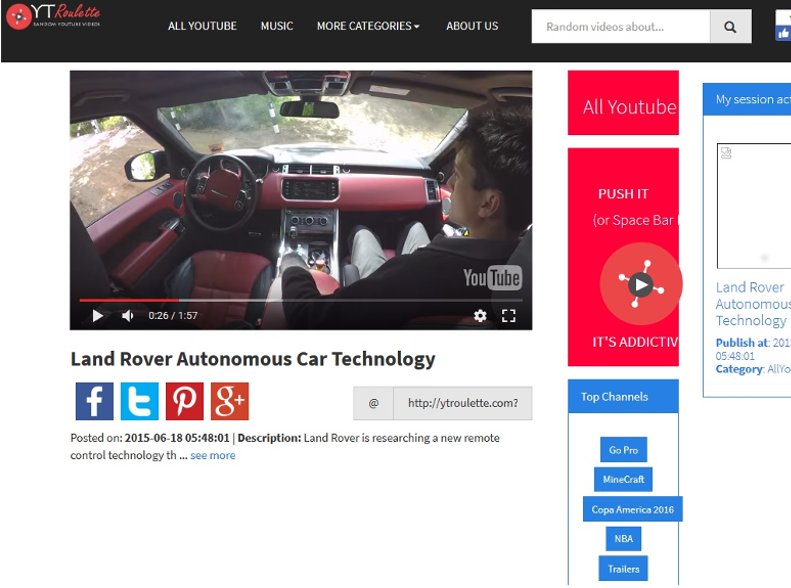Open the Land Rover Autonomous Technology session link
Viewport: 791px width, 588px height.
753,304
